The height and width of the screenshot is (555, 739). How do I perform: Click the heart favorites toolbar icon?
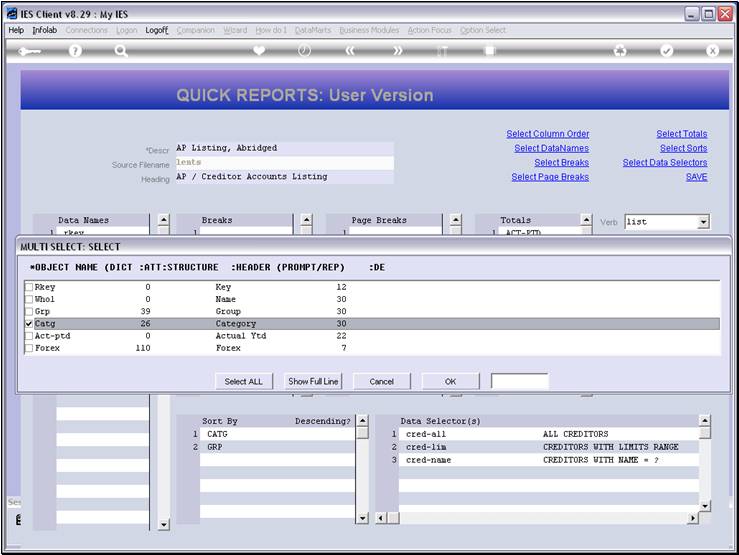click(259, 50)
